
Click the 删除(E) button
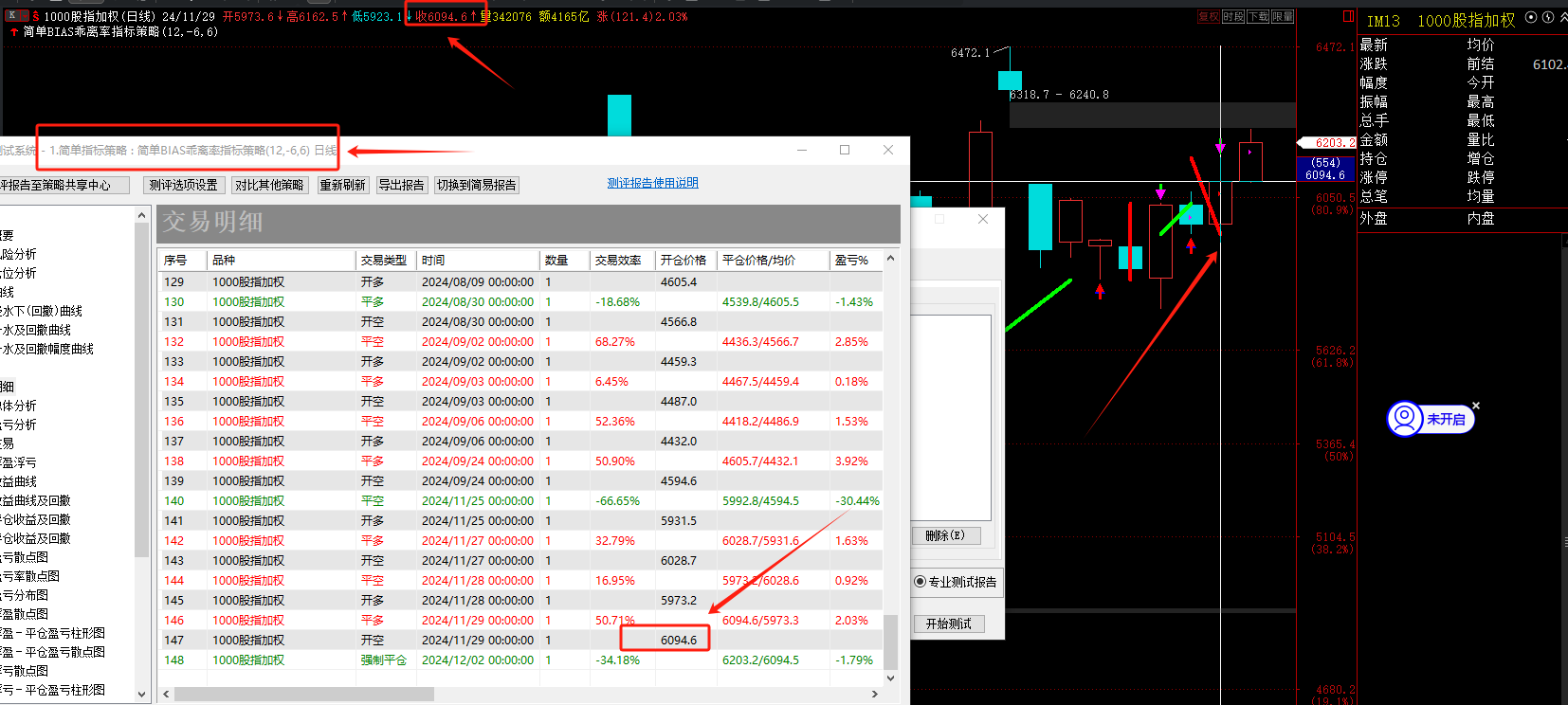(945, 535)
